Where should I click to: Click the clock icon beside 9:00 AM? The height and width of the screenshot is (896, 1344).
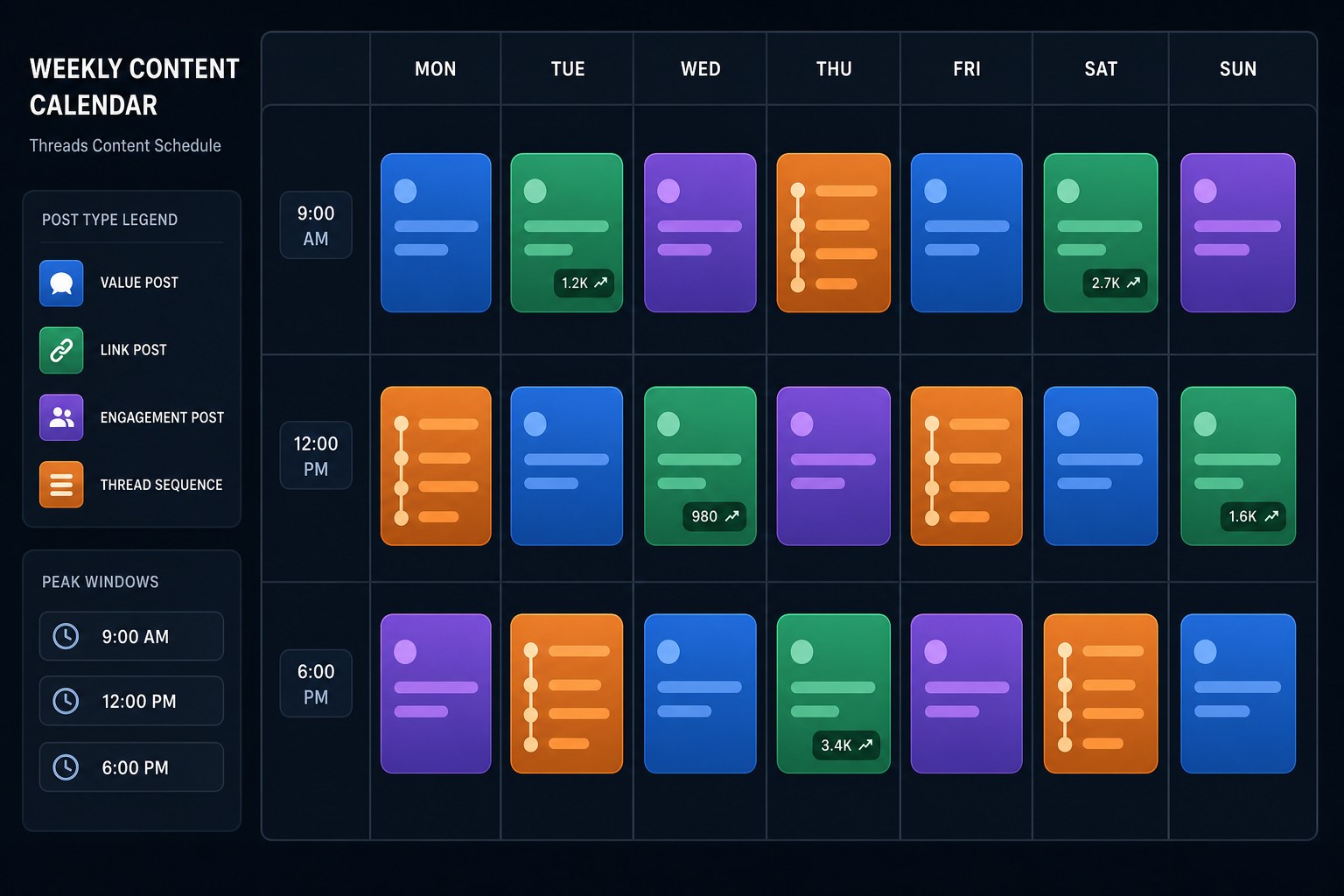tap(66, 636)
